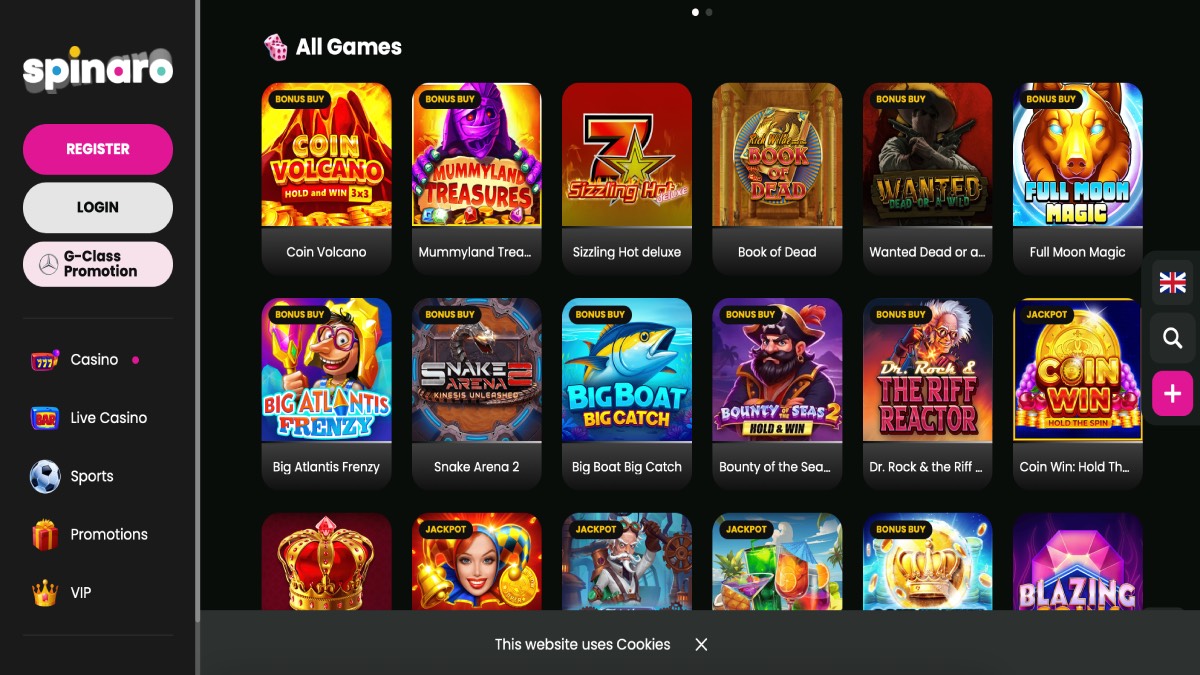The height and width of the screenshot is (675, 1200).
Task: Click the pink plus button
Action: click(x=1172, y=394)
